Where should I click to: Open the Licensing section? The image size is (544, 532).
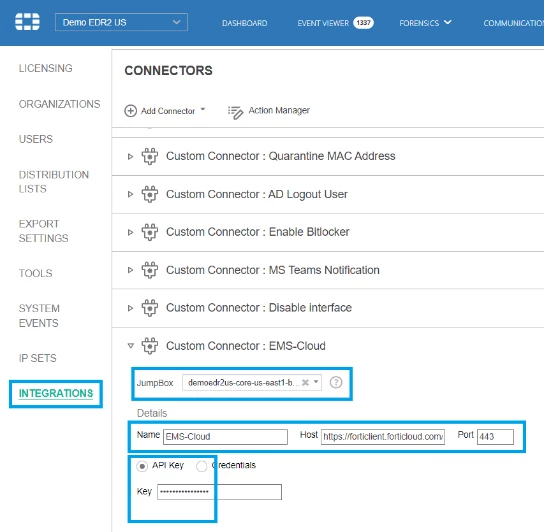[45, 68]
